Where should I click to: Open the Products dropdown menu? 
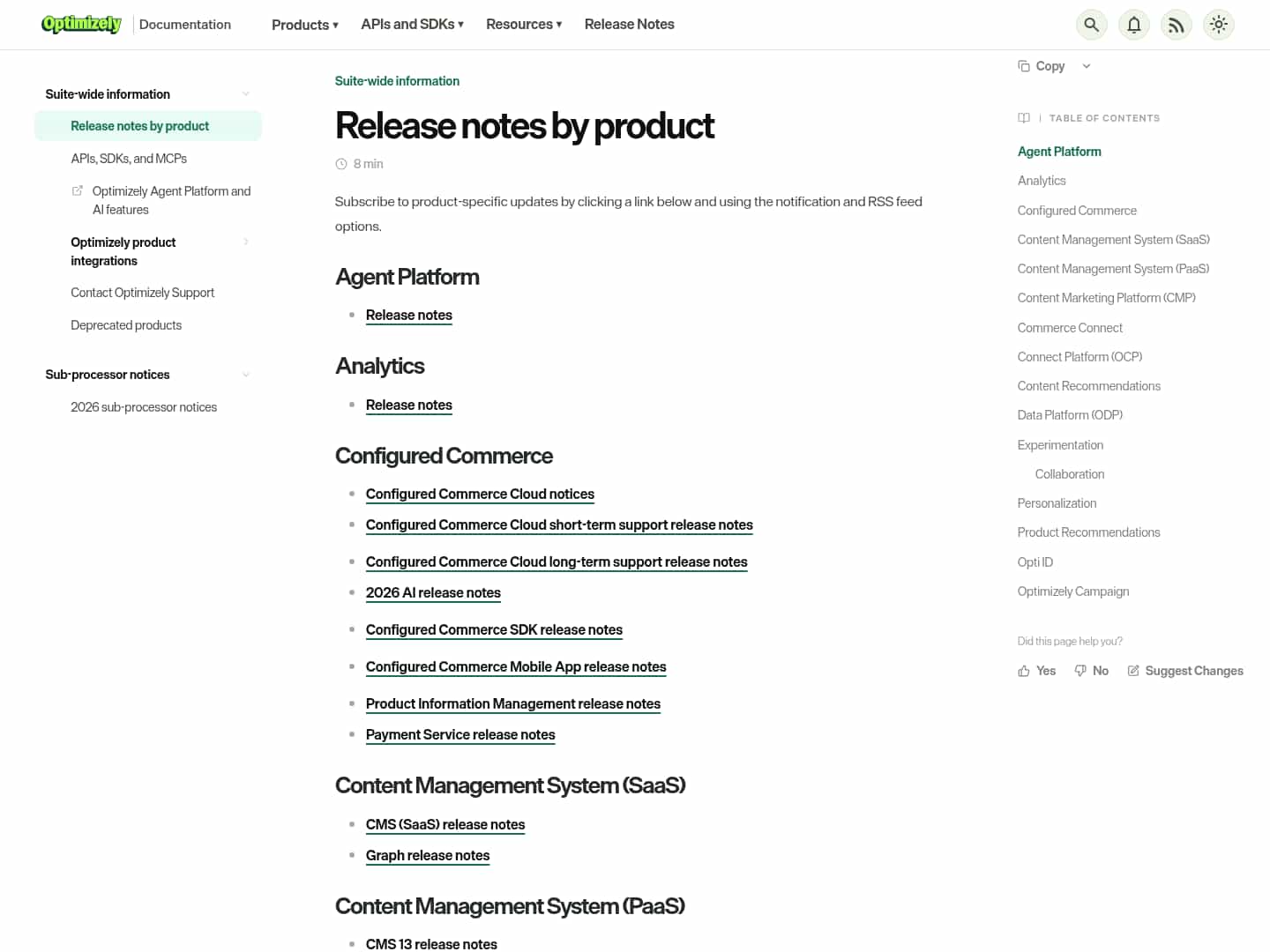point(305,25)
